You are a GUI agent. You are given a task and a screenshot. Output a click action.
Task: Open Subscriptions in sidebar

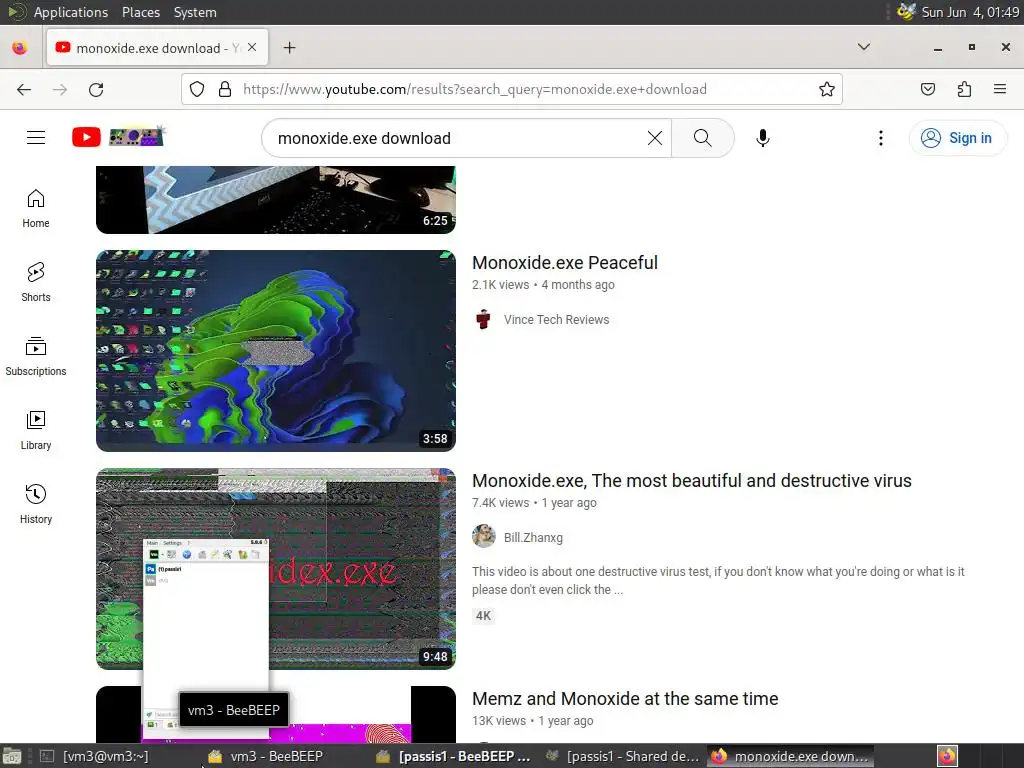coord(36,356)
